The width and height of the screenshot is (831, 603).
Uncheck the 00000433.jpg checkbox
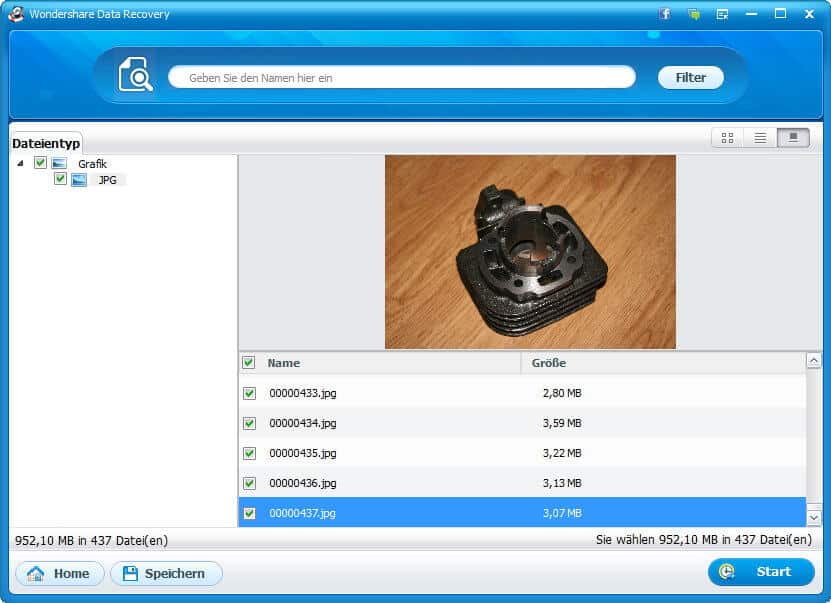[249, 393]
